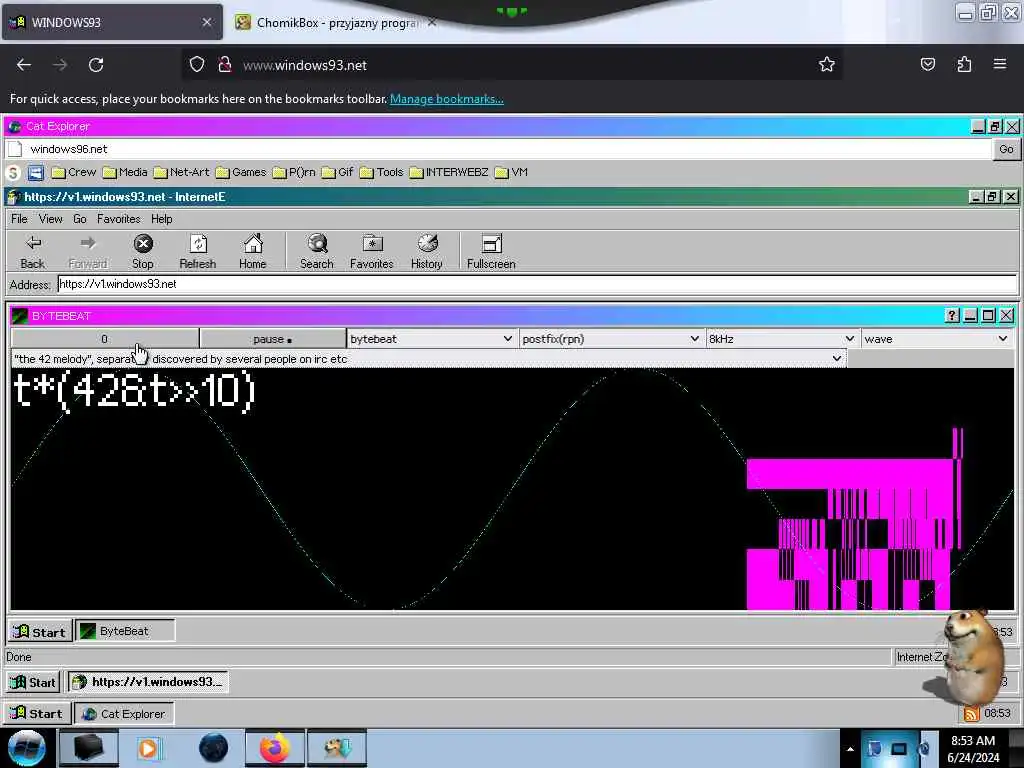Expand the postfix(rpn) syntax dropdown
Image resolution: width=1024 pixels, height=768 pixels.
(611, 339)
